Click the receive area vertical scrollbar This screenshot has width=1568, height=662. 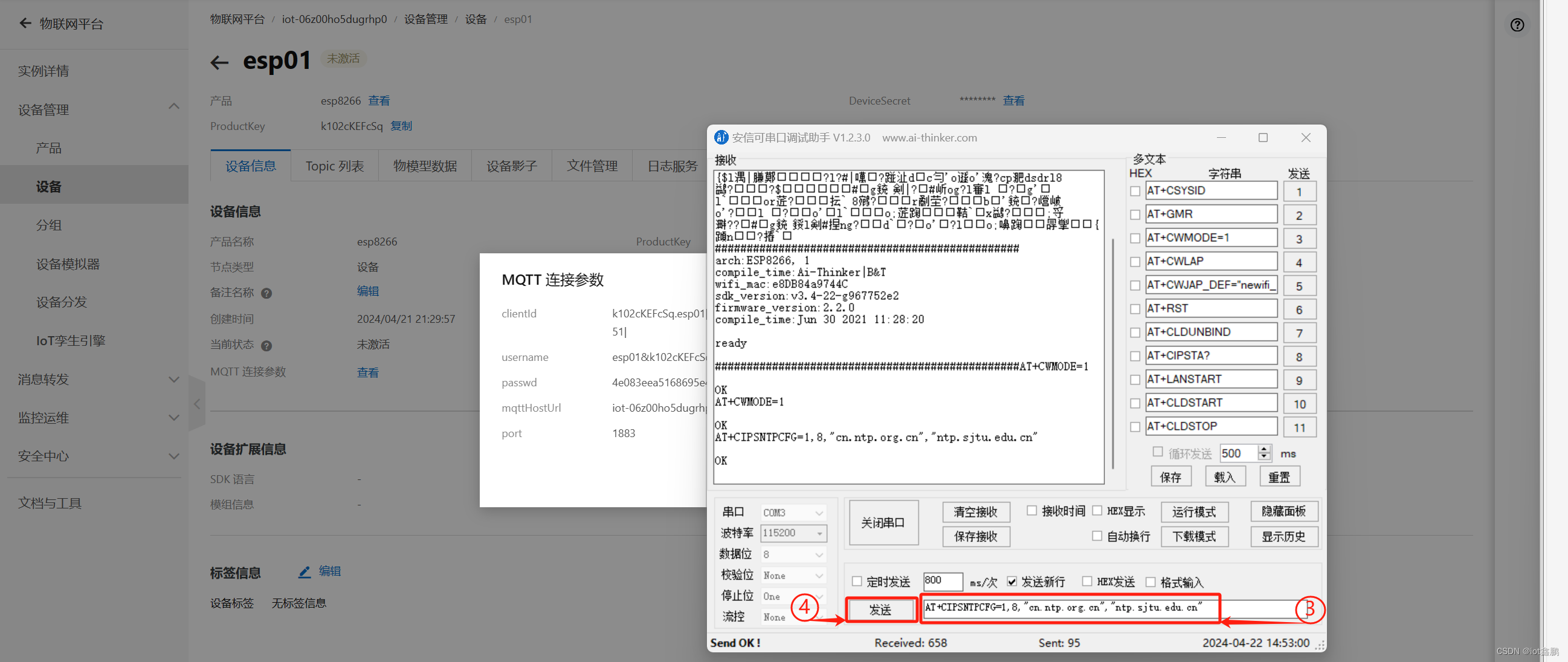(x=1112, y=353)
